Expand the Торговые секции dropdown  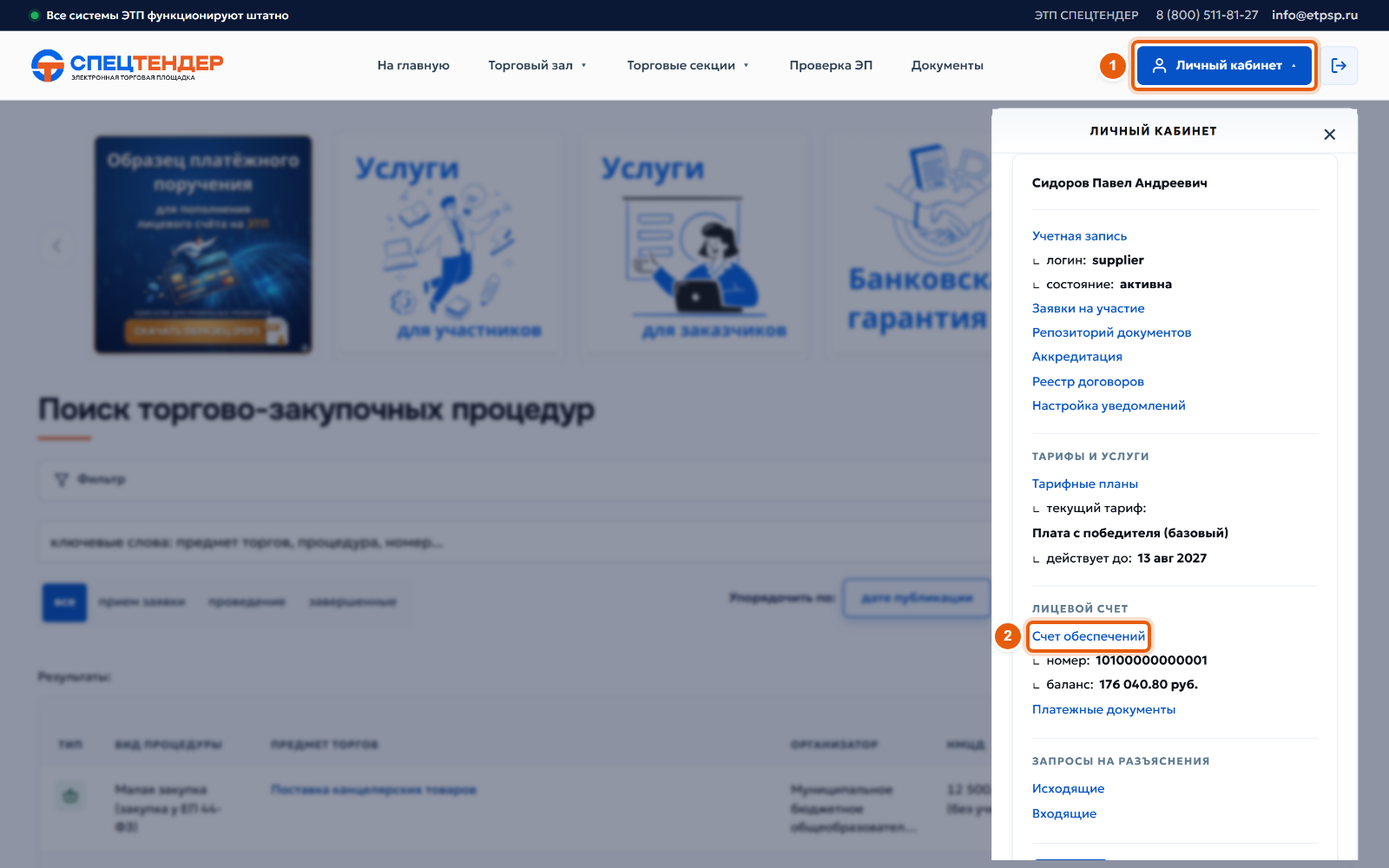[688, 65]
